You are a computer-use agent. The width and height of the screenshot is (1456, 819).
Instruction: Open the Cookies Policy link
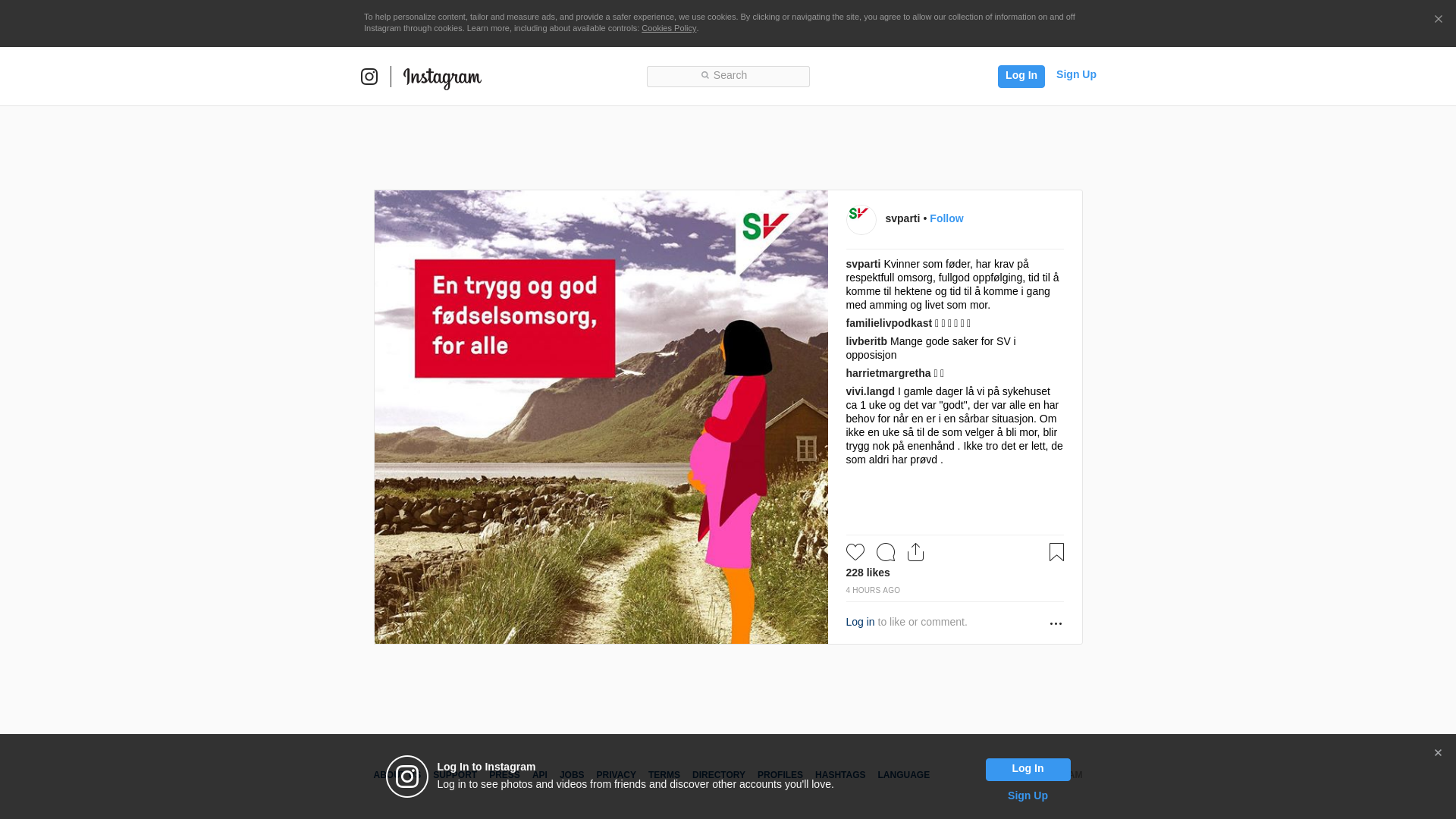pyautogui.click(x=669, y=28)
